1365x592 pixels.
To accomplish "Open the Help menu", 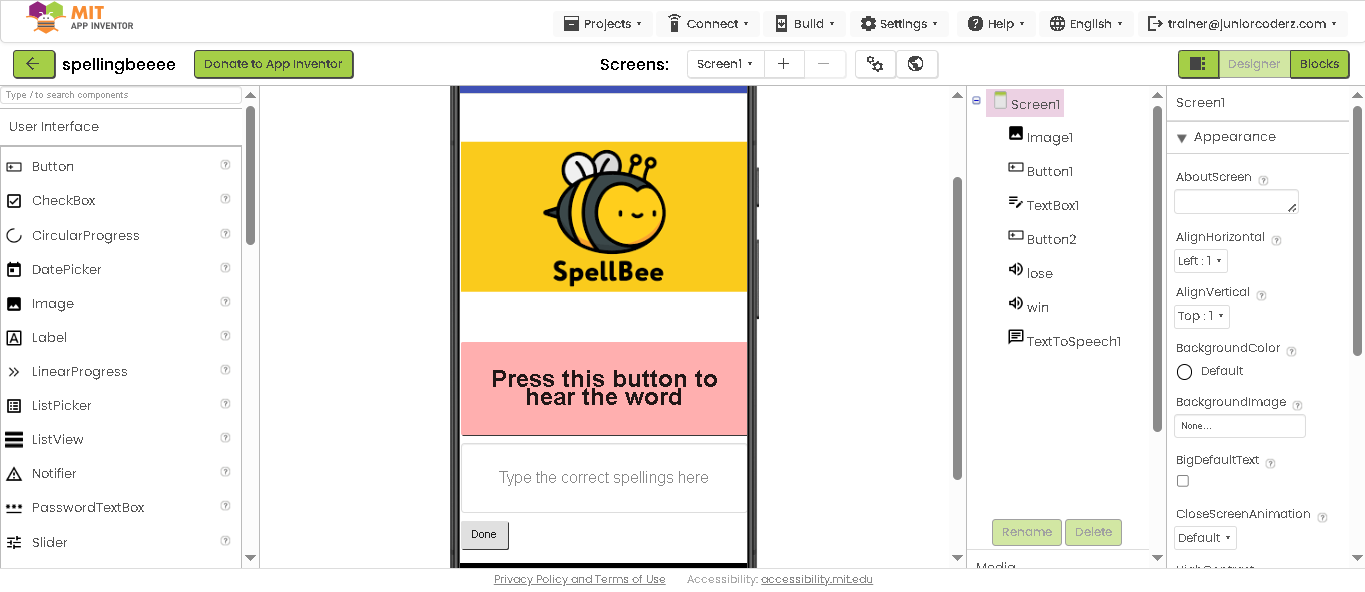I will (996, 24).
